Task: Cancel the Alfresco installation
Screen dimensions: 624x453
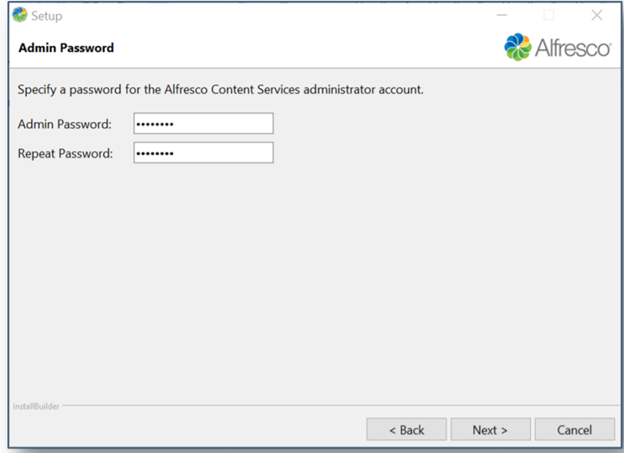Action: (575, 429)
